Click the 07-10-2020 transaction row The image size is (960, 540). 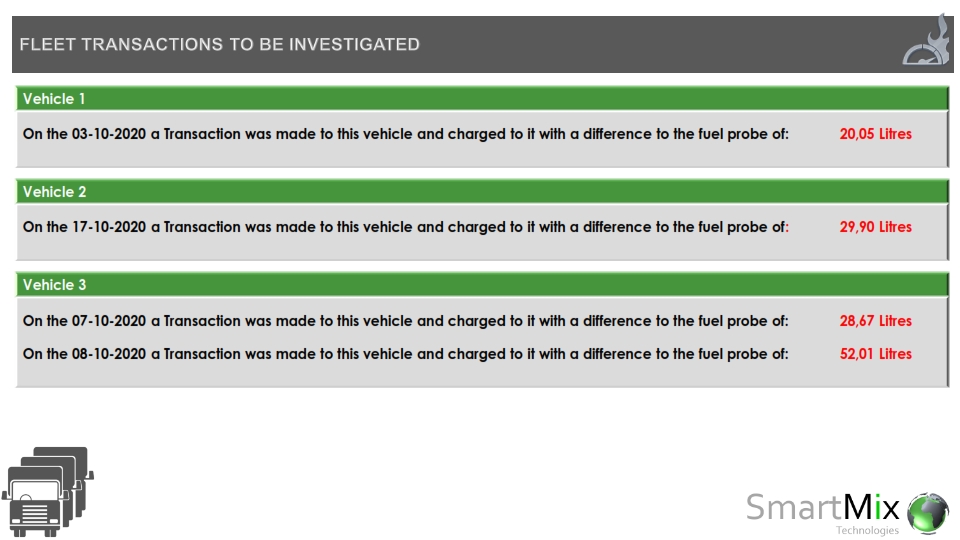(x=467, y=321)
